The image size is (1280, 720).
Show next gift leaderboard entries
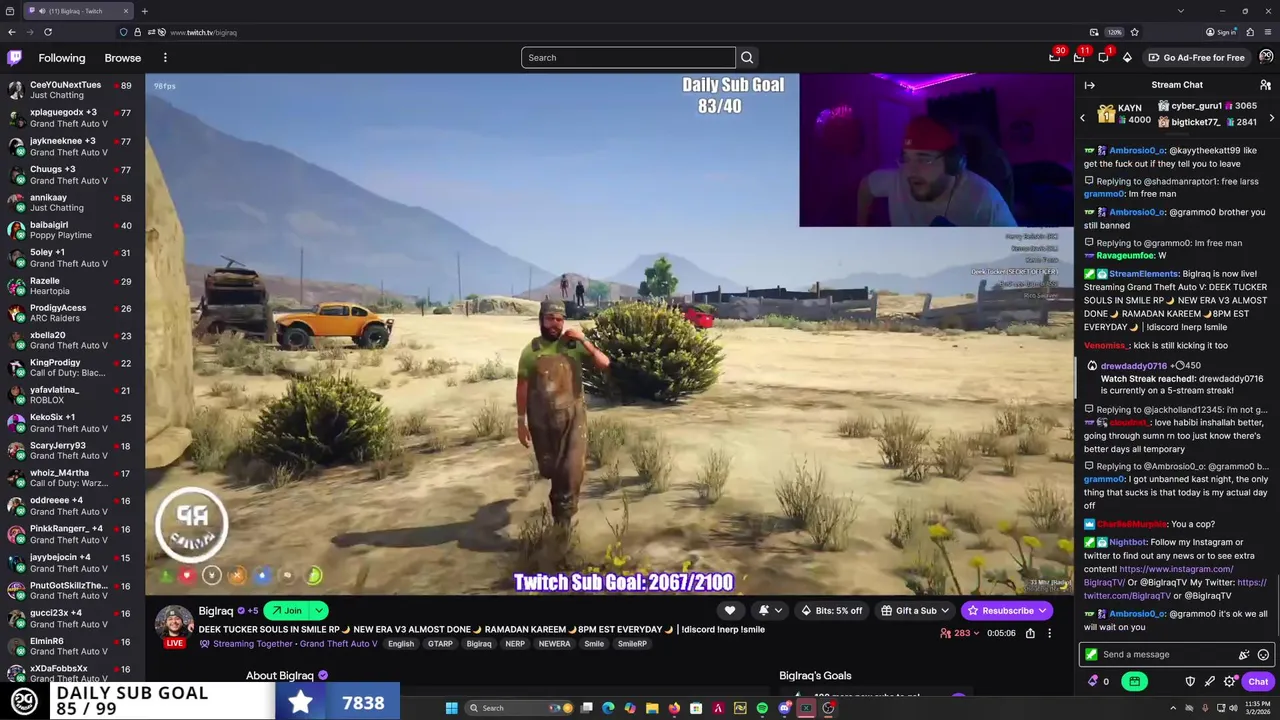tap(1271, 118)
